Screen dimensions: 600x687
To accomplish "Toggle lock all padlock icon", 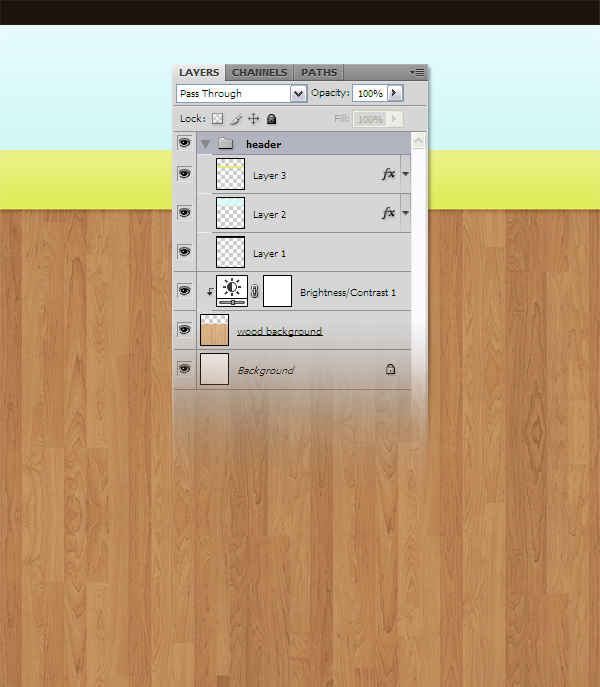I will click(x=272, y=119).
